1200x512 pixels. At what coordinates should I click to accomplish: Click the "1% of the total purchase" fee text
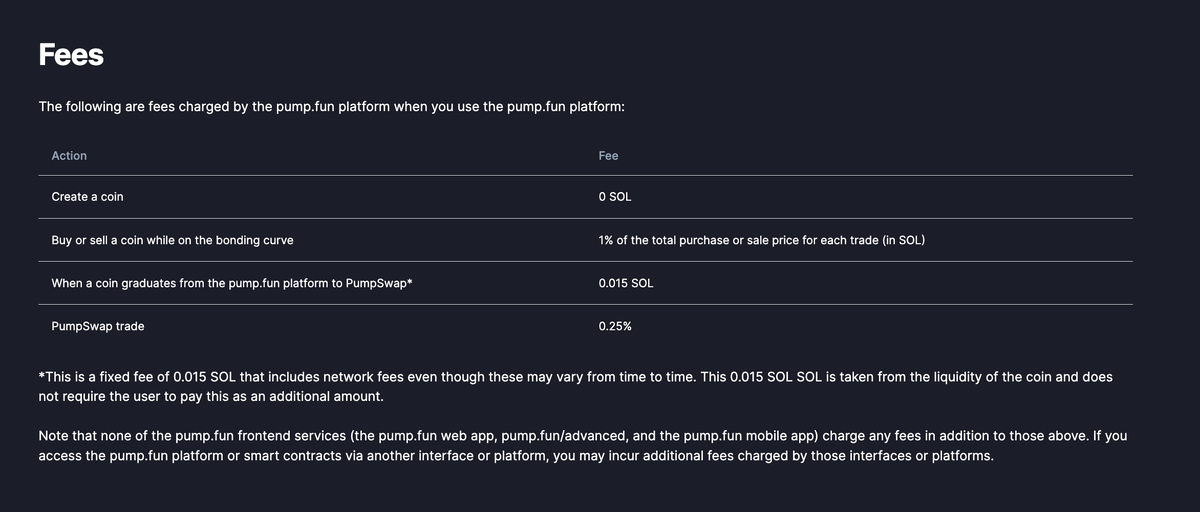click(x=761, y=240)
